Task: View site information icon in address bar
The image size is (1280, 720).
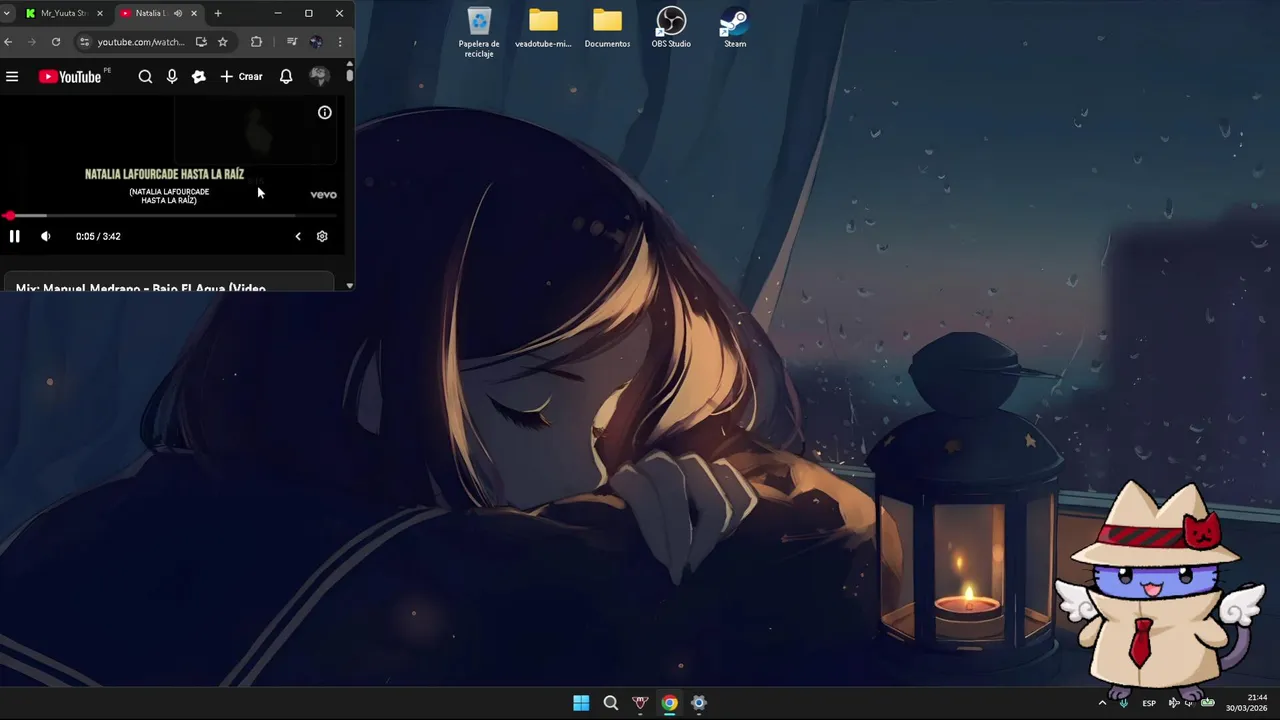Action: point(84,42)
